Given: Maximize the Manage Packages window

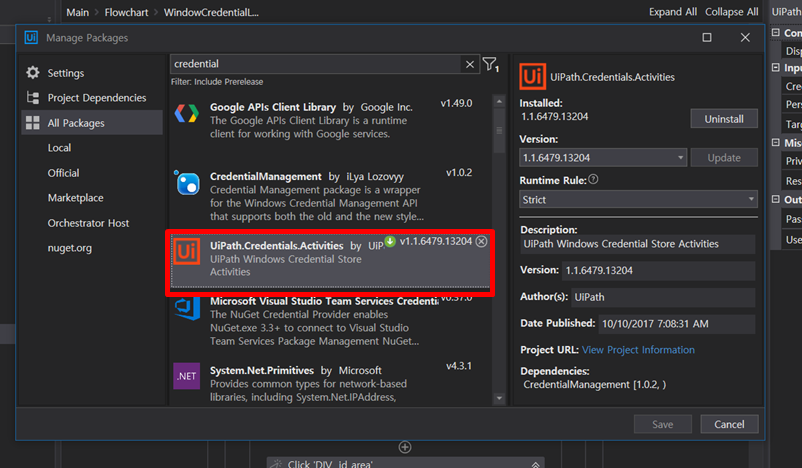Looking at the screenshot, I should coord(707,37).
